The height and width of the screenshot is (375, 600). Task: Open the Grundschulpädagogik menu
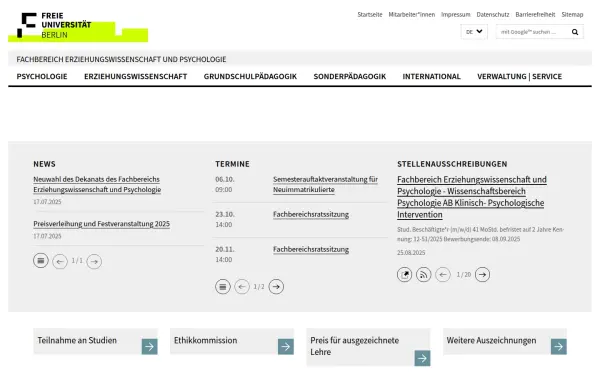(x=250, y=77)
